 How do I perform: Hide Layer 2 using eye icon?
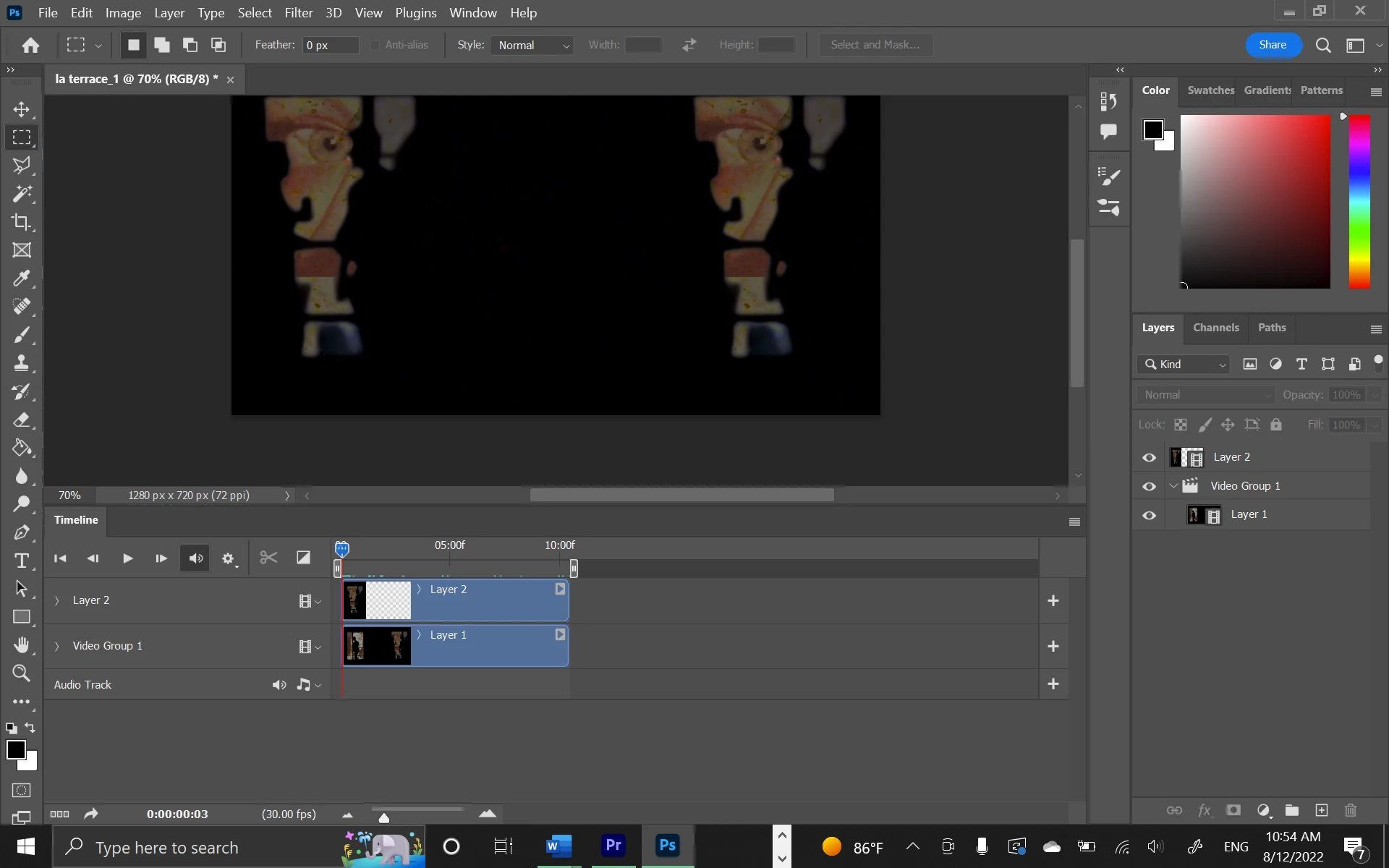coord(1149,457)
